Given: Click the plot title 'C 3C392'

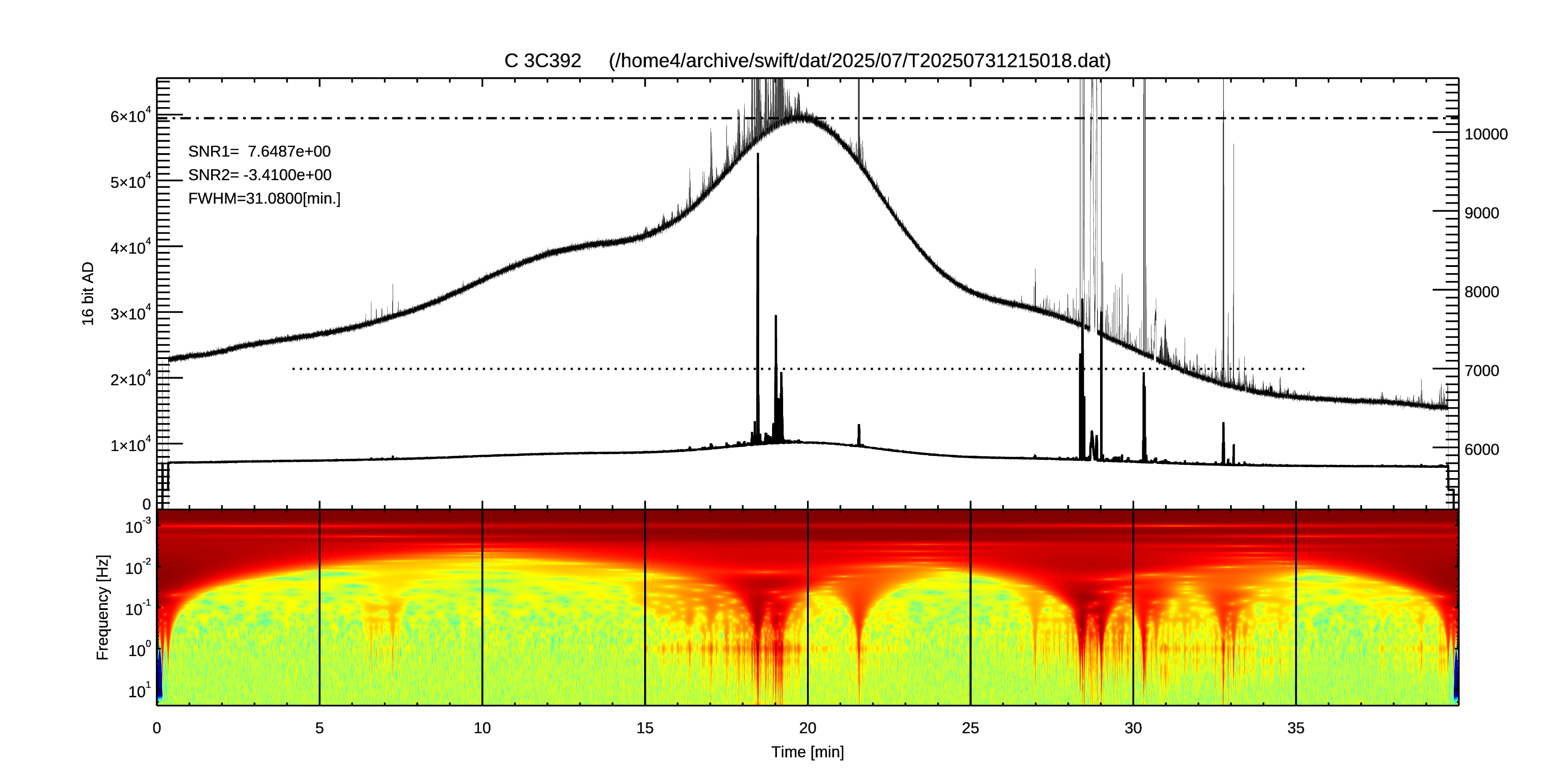Looking at the screenshot, I should point(542,61).
